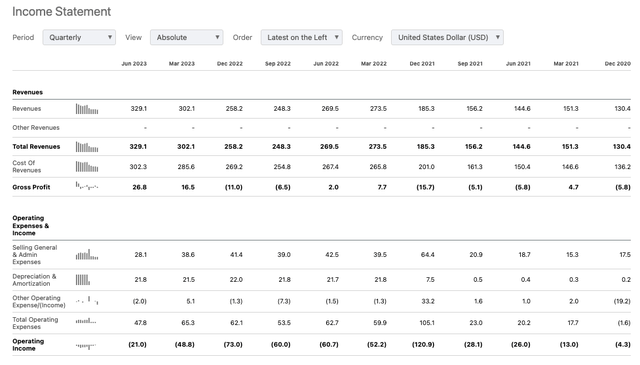Click the Gross Profit row label
The image size is (640, 365).
click(x=31, y=187)
